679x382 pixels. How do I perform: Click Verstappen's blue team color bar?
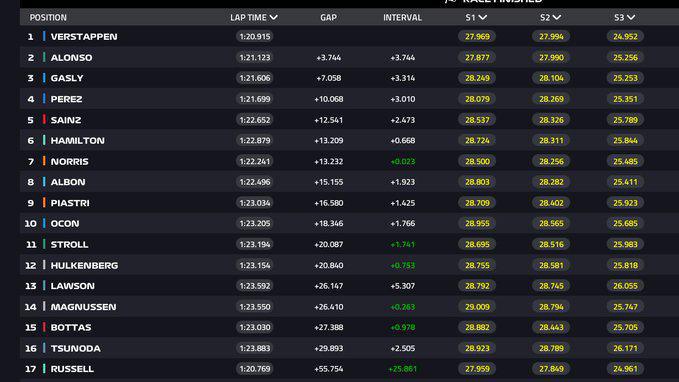pos(44,36)
